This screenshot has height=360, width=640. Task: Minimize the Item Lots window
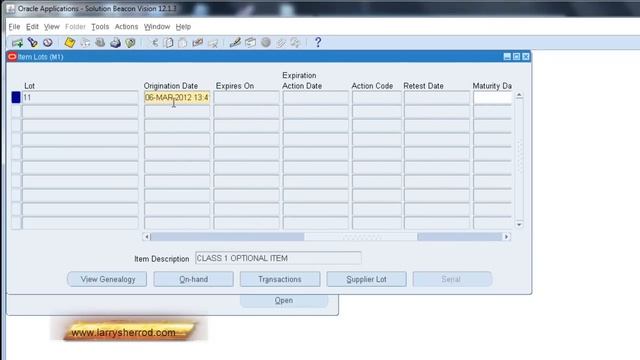pos(507,57)
